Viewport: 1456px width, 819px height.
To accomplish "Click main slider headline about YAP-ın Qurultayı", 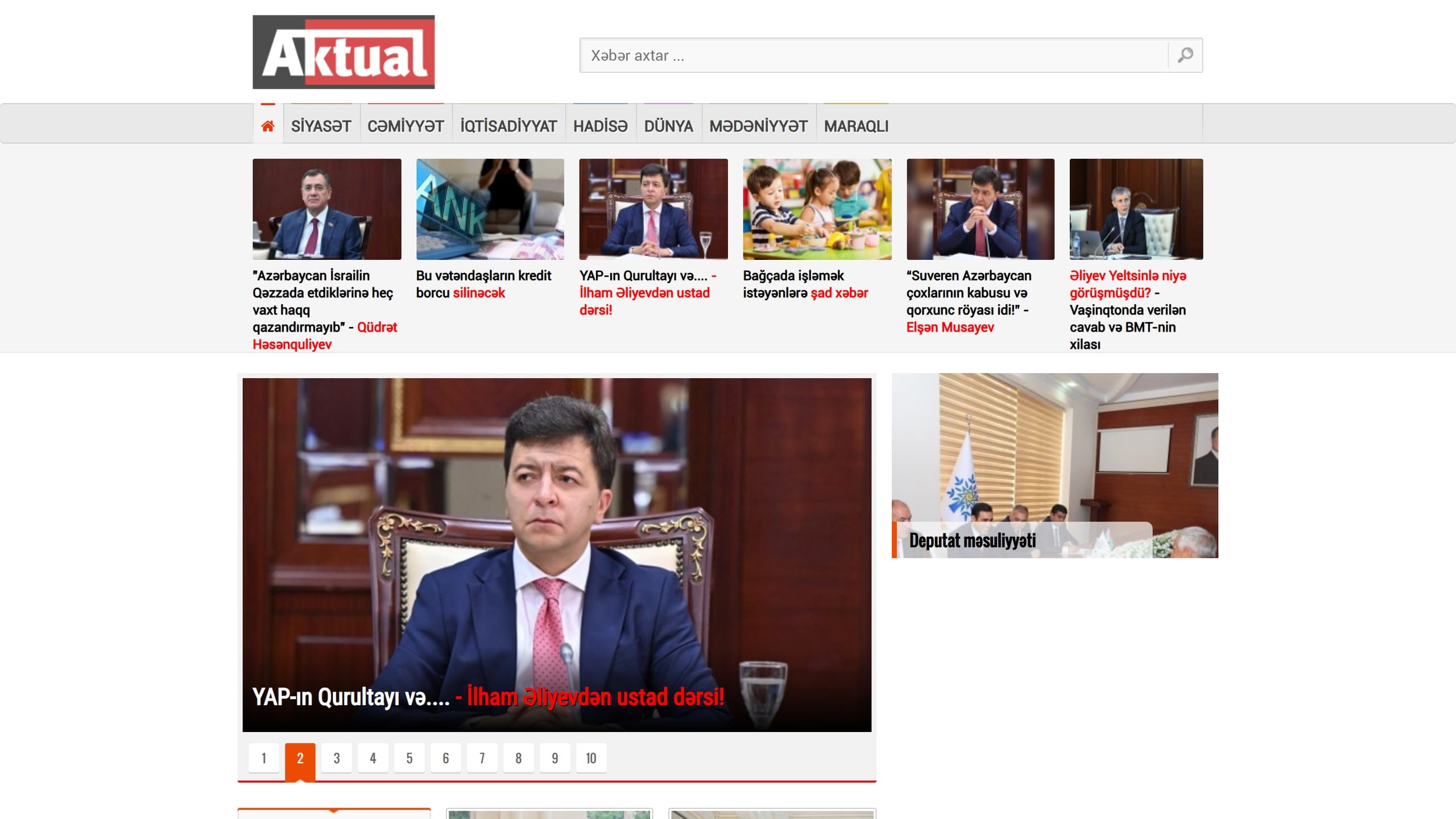I will tap(489, 697).
